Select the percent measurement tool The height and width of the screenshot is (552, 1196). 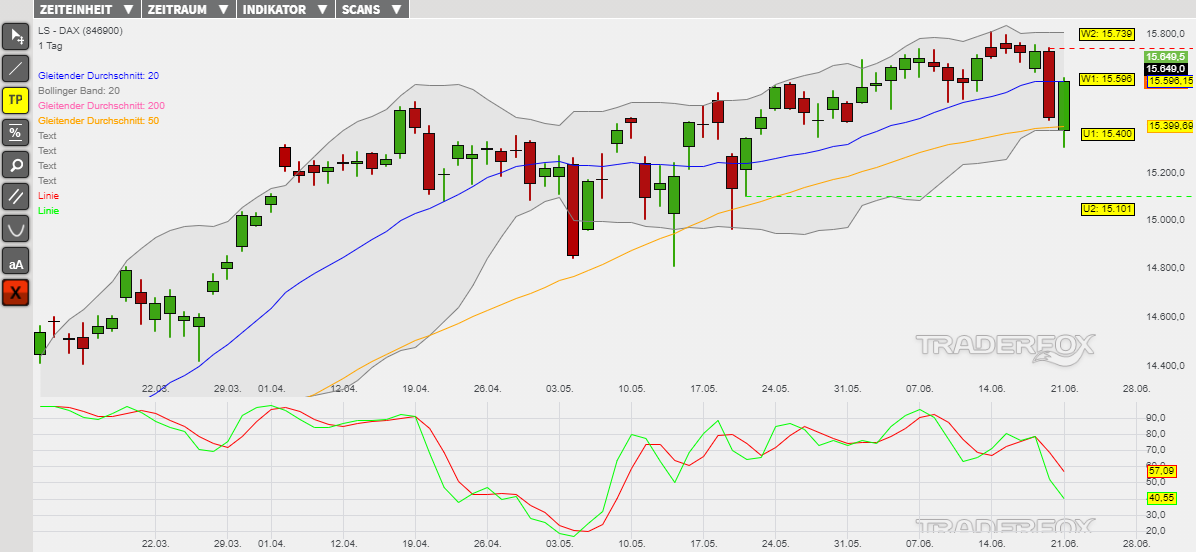[x=16, y=132]
